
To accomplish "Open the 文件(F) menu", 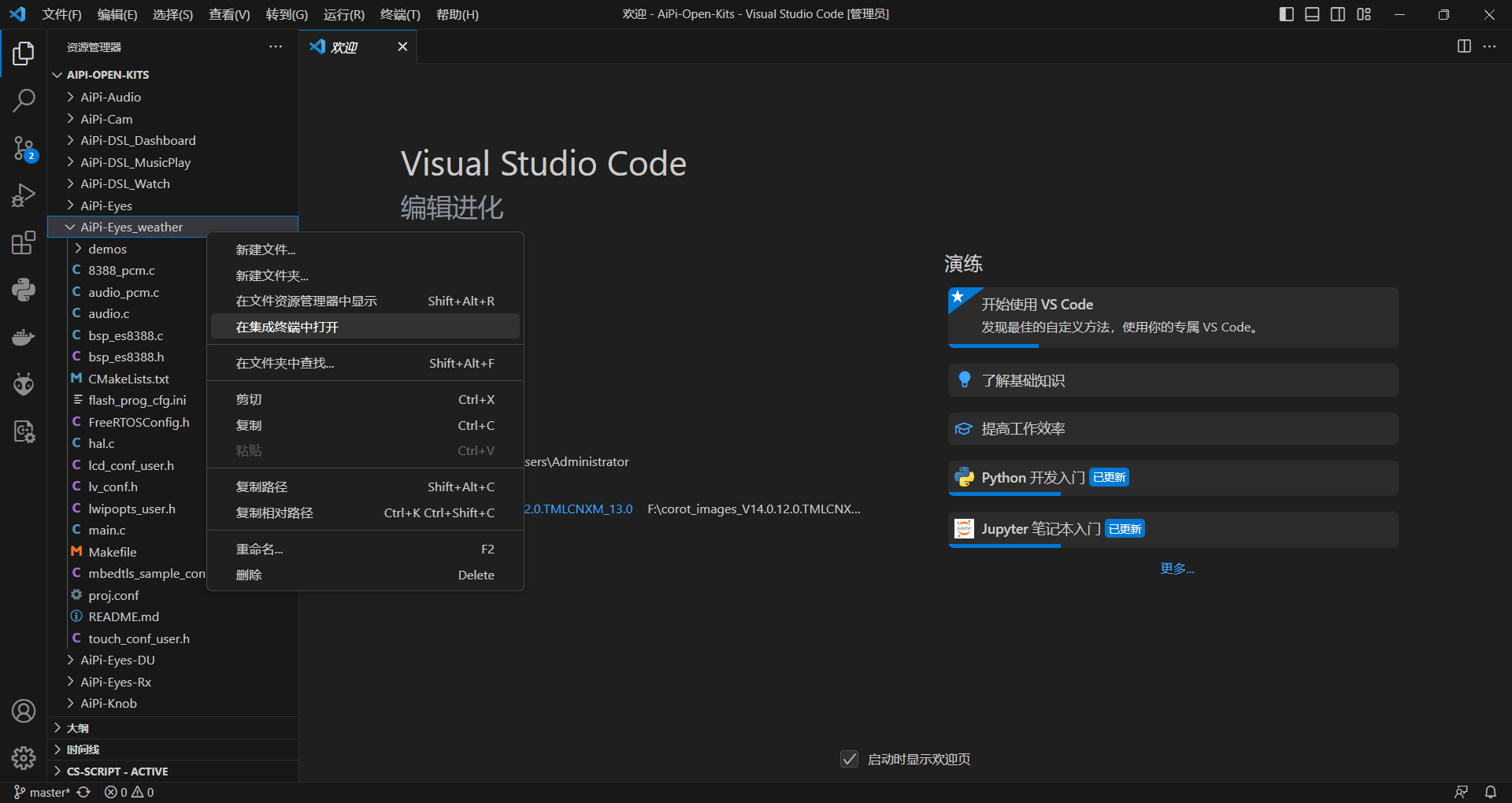I will pyautogui.click(x=62, y=14).
